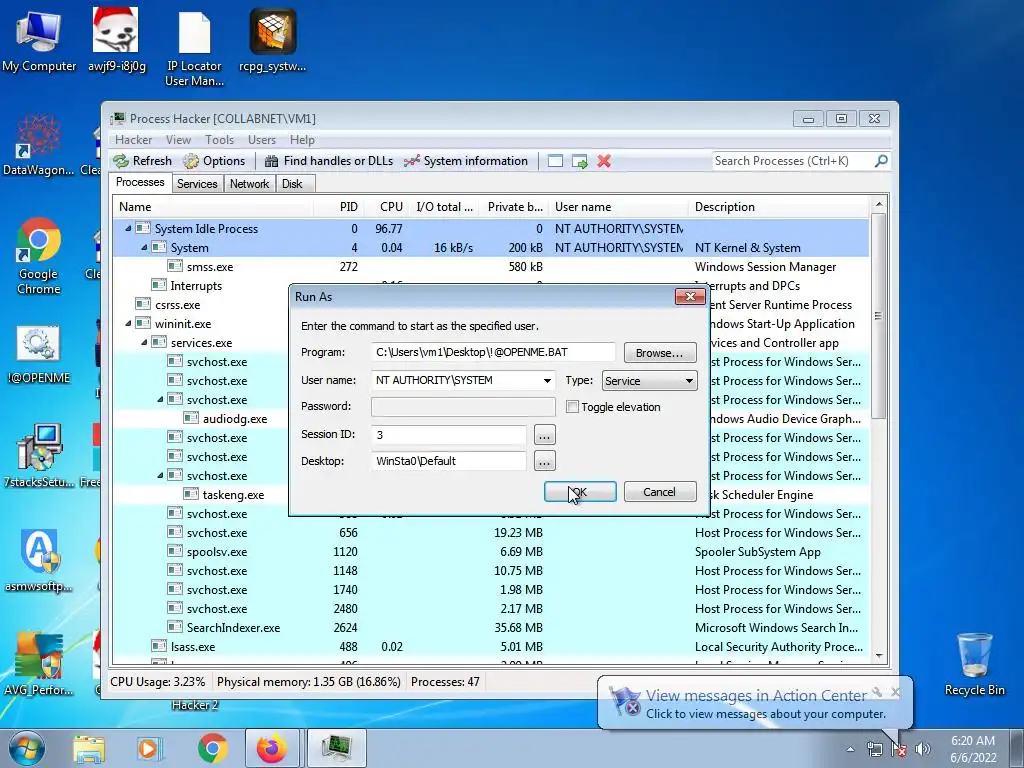The height and width of the screenshot is (768, 1024).
Task: Launch Chrome from the taskbar
Action: [x=212, y=748]
